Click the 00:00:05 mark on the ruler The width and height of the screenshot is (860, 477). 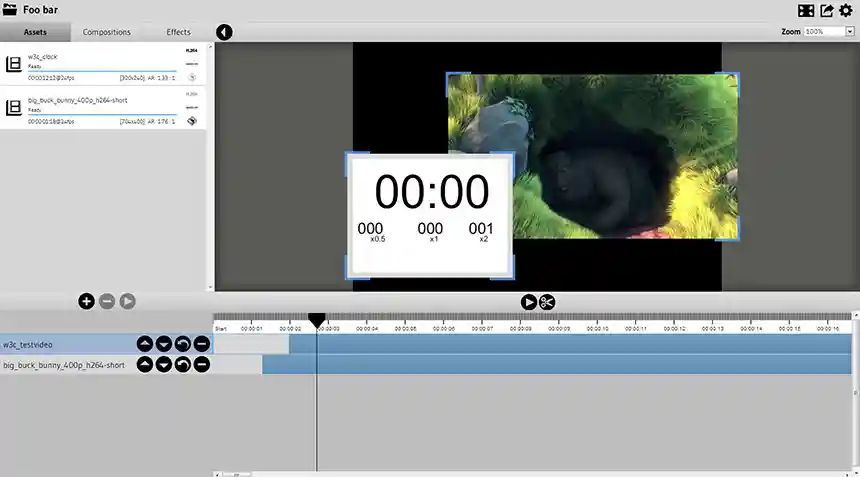(405, 329)
